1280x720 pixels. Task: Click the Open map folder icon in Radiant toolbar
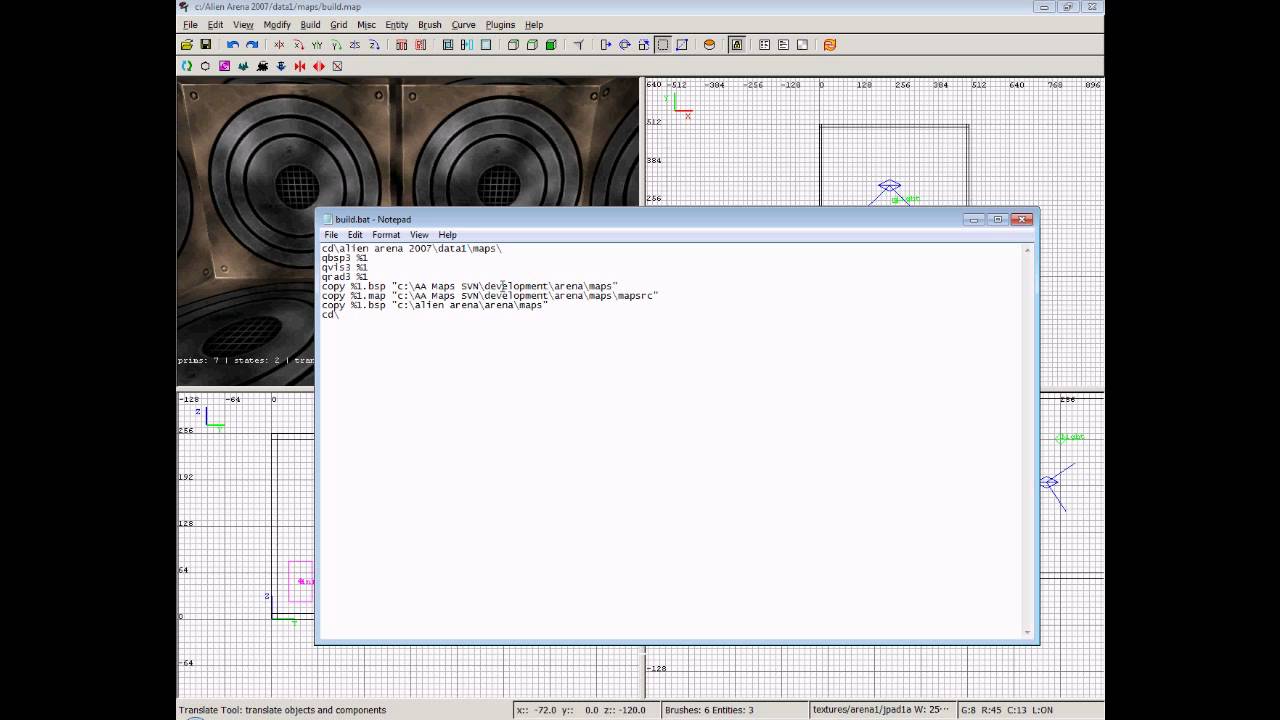click(187, 44)
